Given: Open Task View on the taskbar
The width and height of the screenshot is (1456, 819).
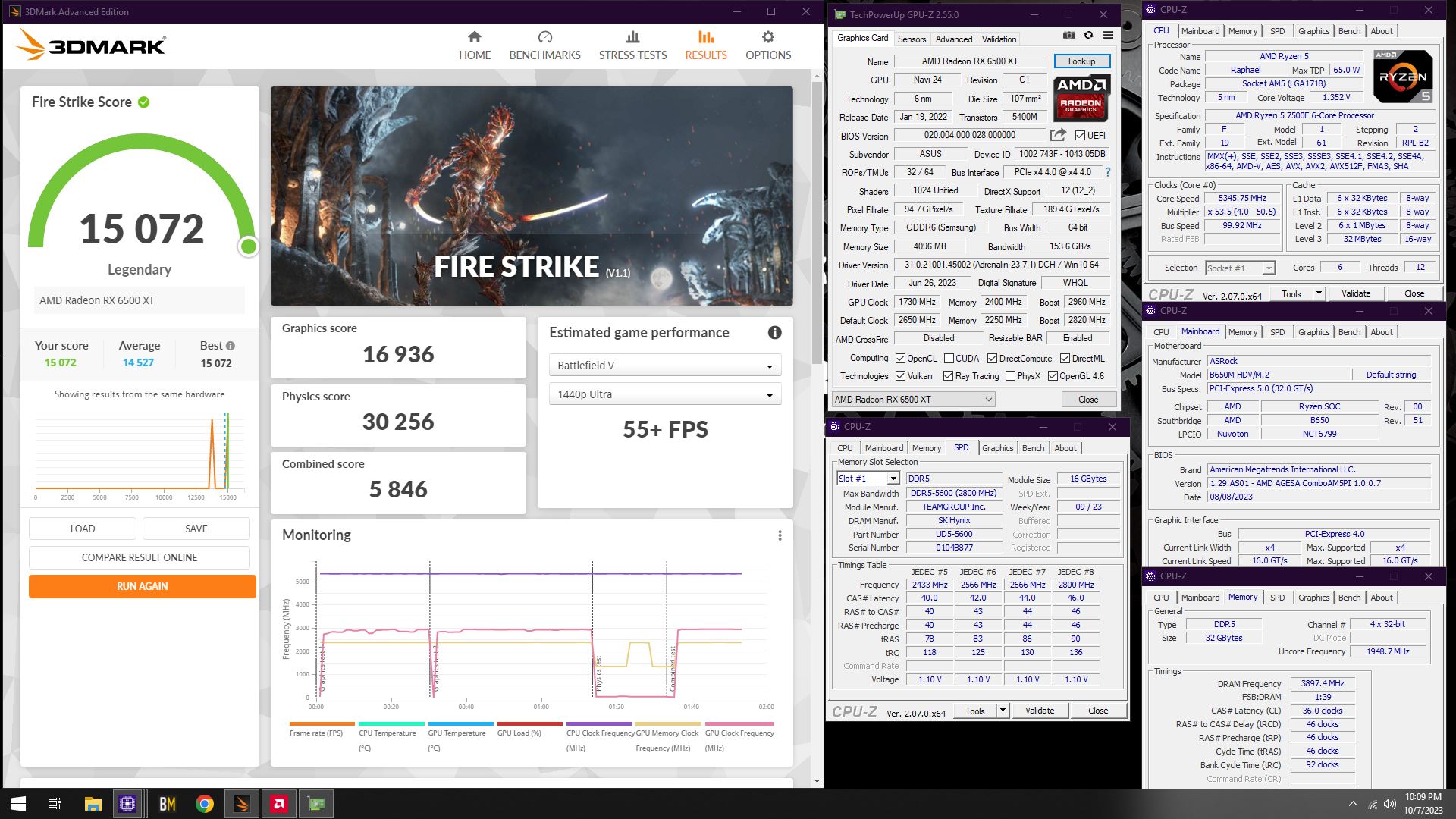Looking at the screenshot, I should click(x=55, y=804).
